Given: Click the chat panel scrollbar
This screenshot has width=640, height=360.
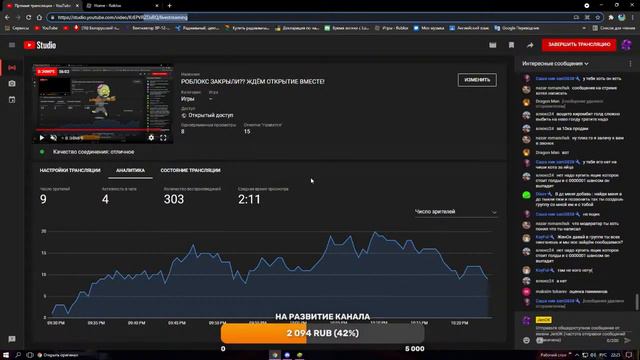Looking at the screenshot, I should tap(636, 302).
